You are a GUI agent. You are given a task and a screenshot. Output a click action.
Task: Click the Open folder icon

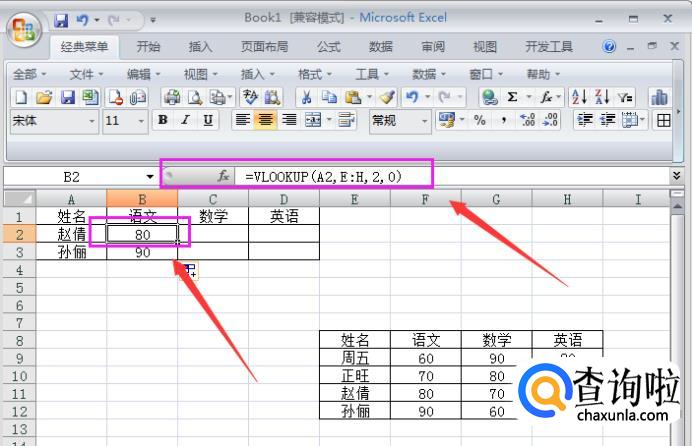(x=44, y=97)
